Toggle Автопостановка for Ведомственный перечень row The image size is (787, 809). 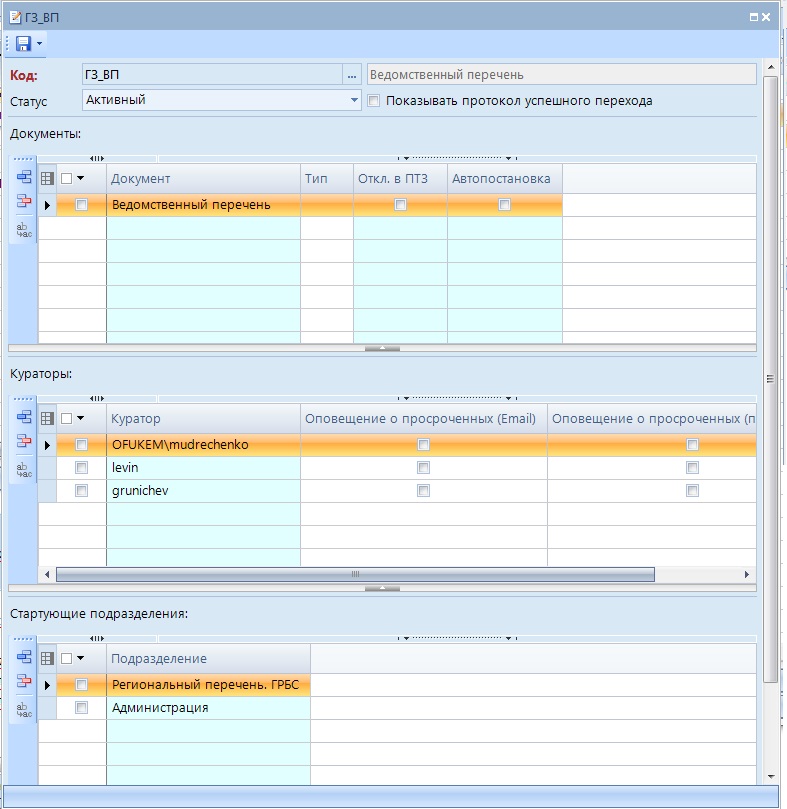click(x=505, y=205)
